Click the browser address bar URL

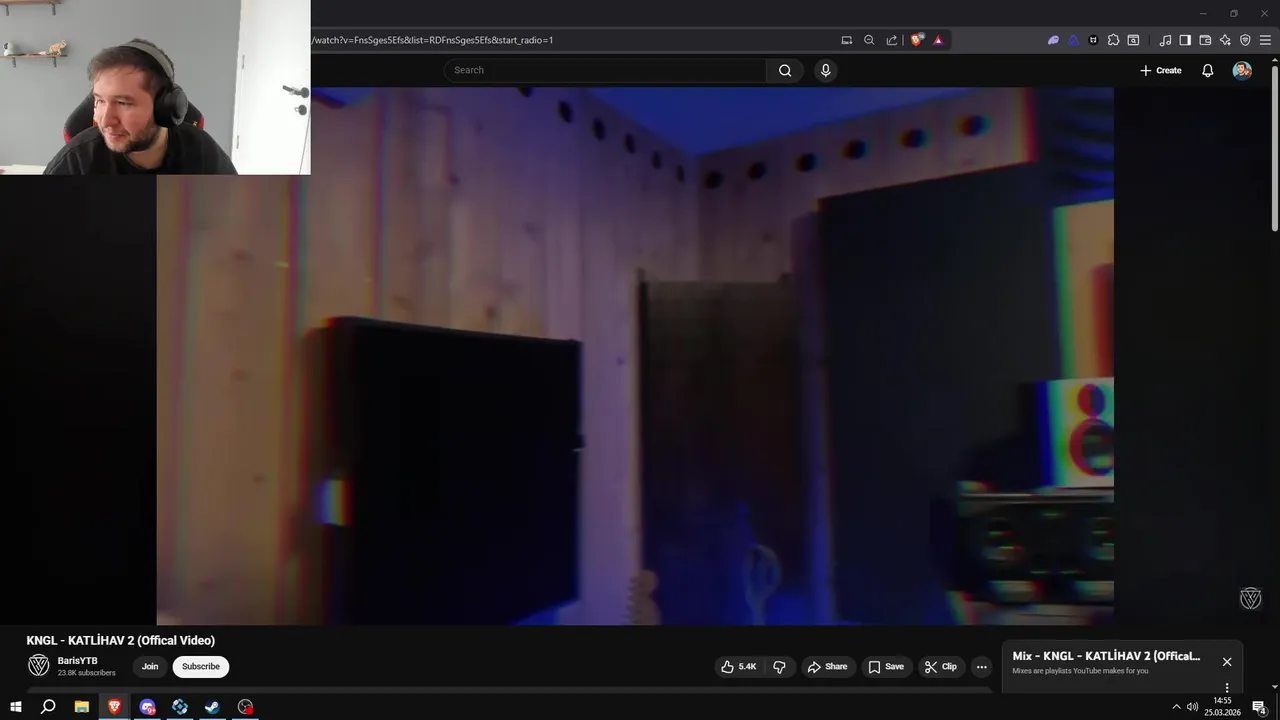tap(432, 40)
